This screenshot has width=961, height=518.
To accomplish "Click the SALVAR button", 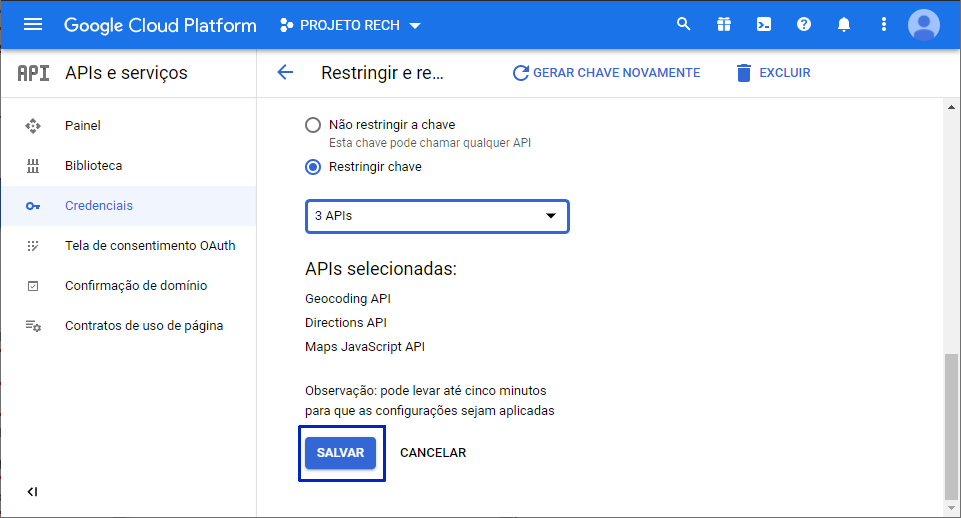I will click(340, 453).
